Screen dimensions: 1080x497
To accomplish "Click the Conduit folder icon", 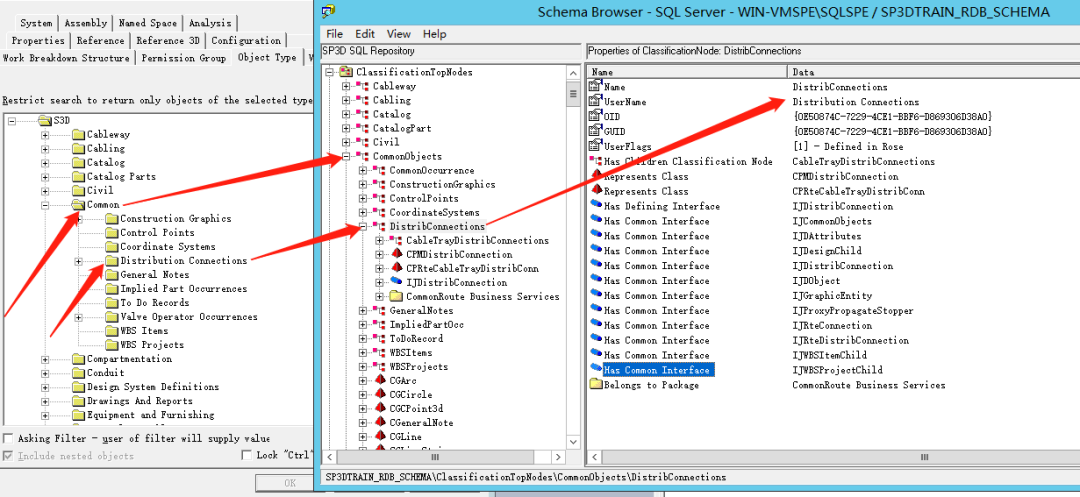I will [x=79, y=372].
